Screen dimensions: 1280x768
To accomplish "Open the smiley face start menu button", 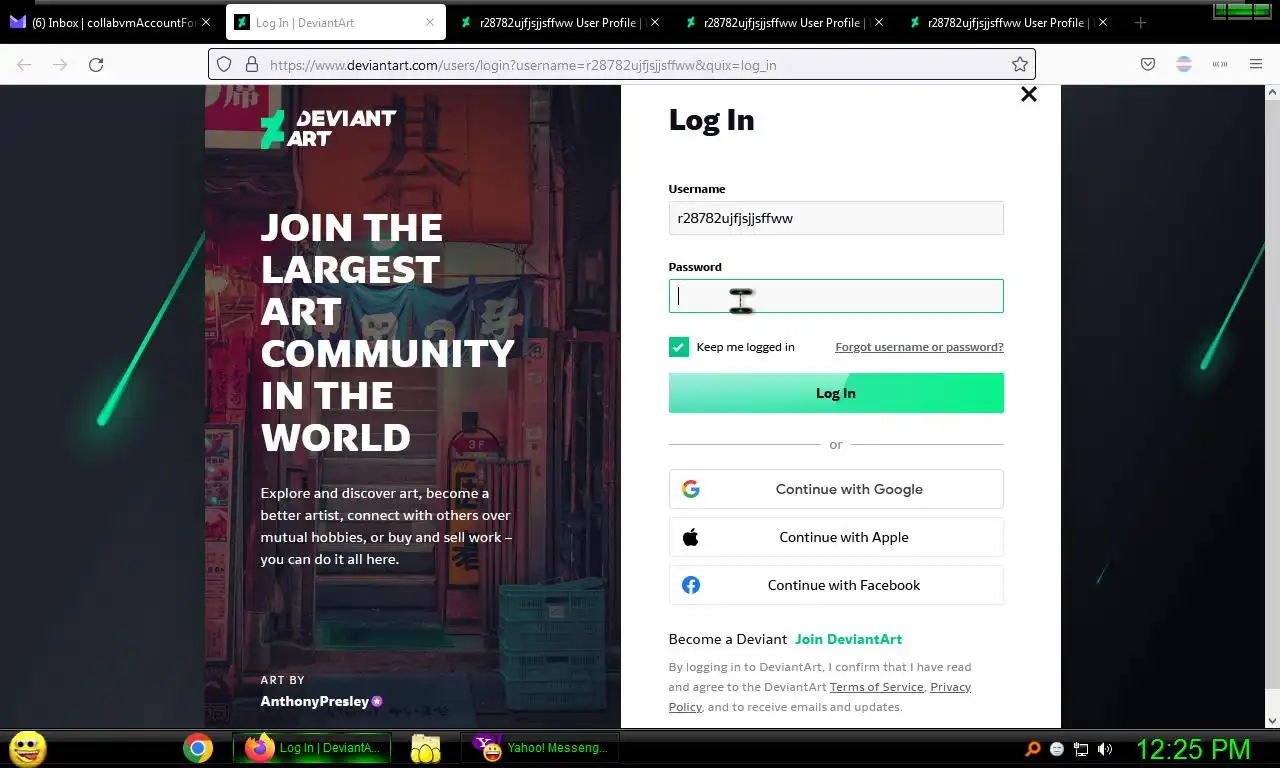I will point(27,748).
